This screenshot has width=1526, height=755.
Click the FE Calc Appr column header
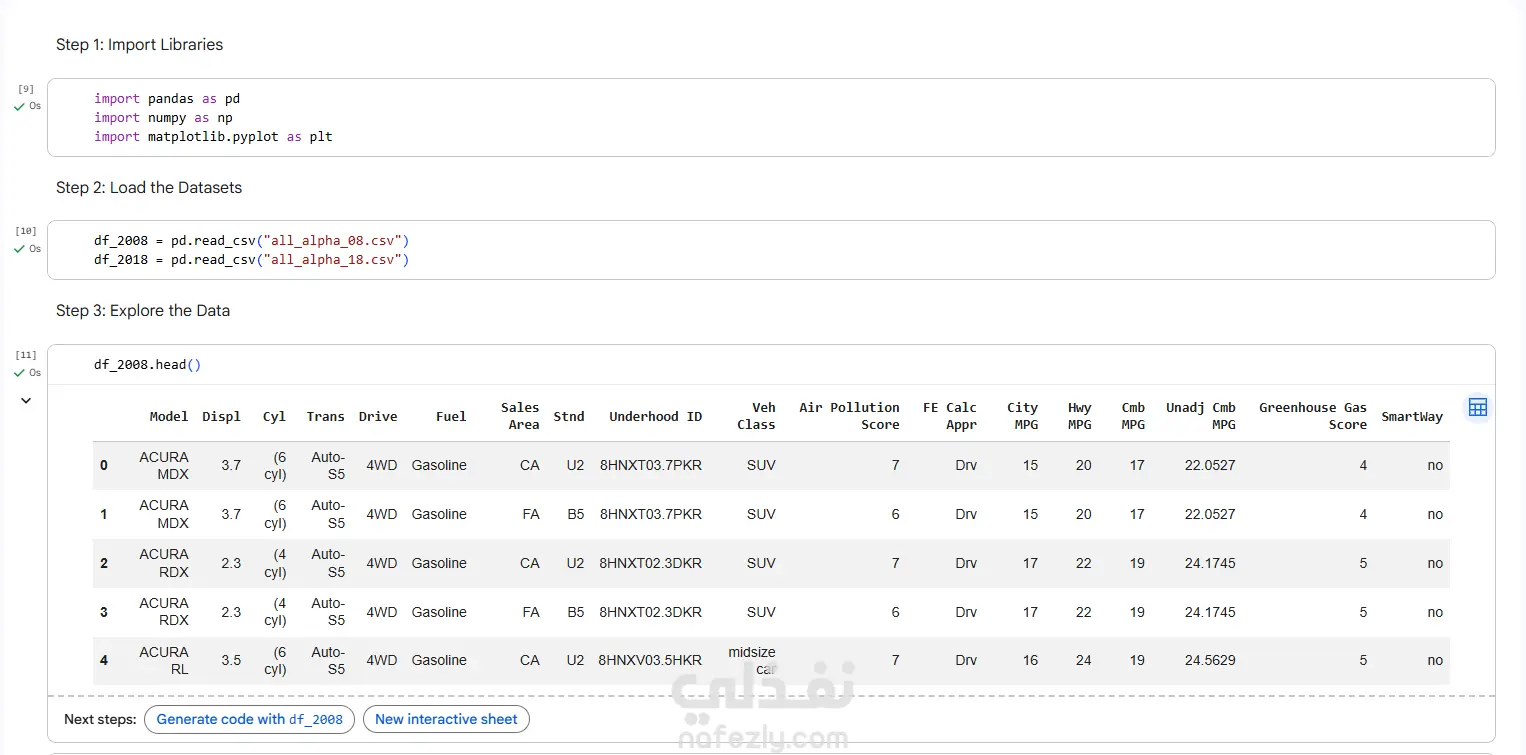[950, 416]
